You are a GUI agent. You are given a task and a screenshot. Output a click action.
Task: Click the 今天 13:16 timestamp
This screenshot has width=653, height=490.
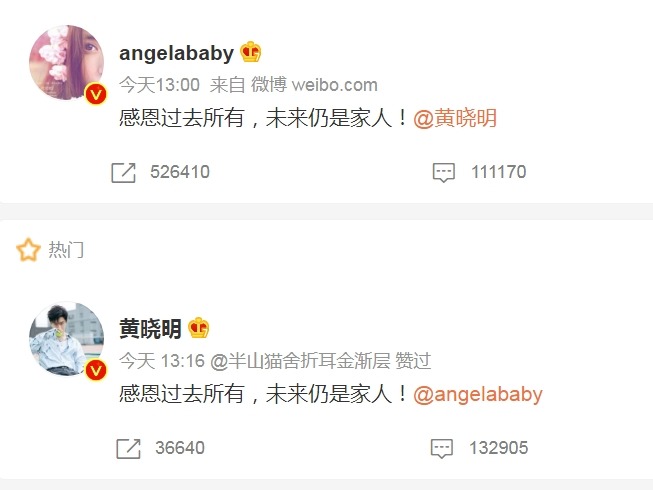162,361
